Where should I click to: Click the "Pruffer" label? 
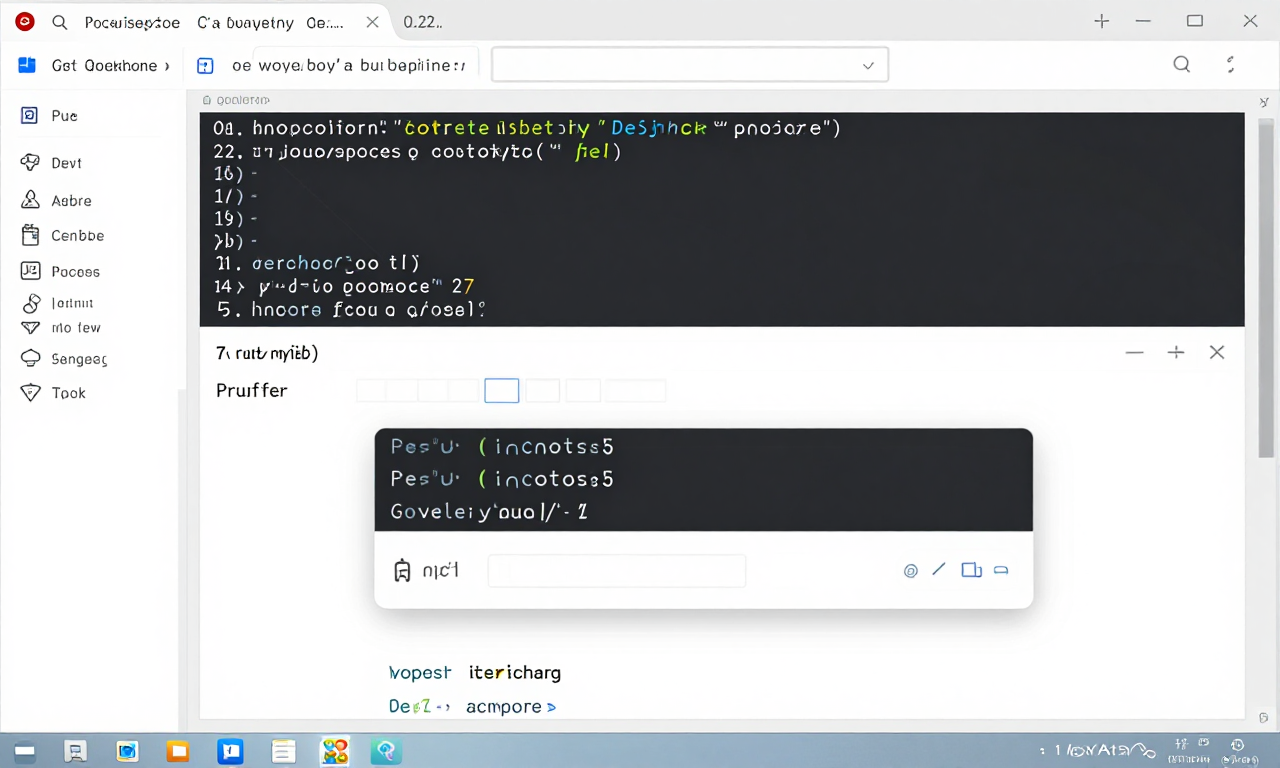pyautogui.click(x=252, y=391)
